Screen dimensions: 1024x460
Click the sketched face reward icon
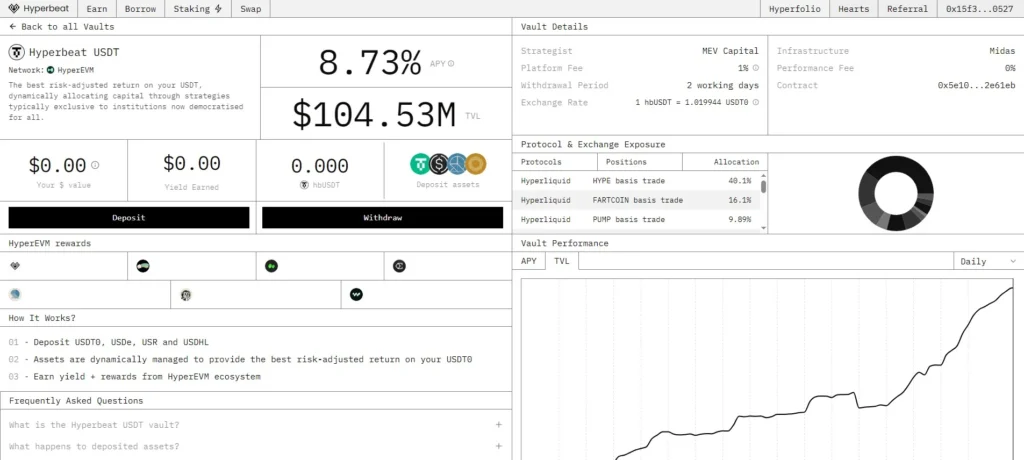pyautogui.click(x=185, y=295)
